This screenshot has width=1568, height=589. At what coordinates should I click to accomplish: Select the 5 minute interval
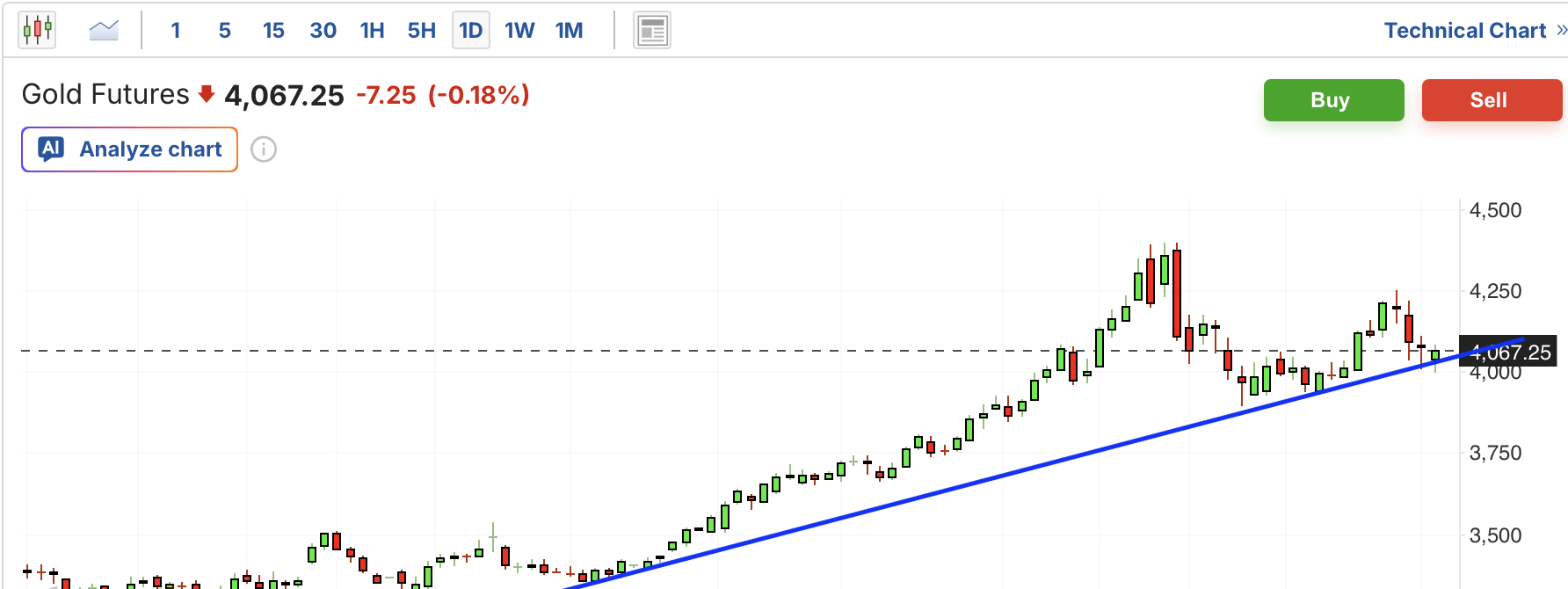[225, 31]
